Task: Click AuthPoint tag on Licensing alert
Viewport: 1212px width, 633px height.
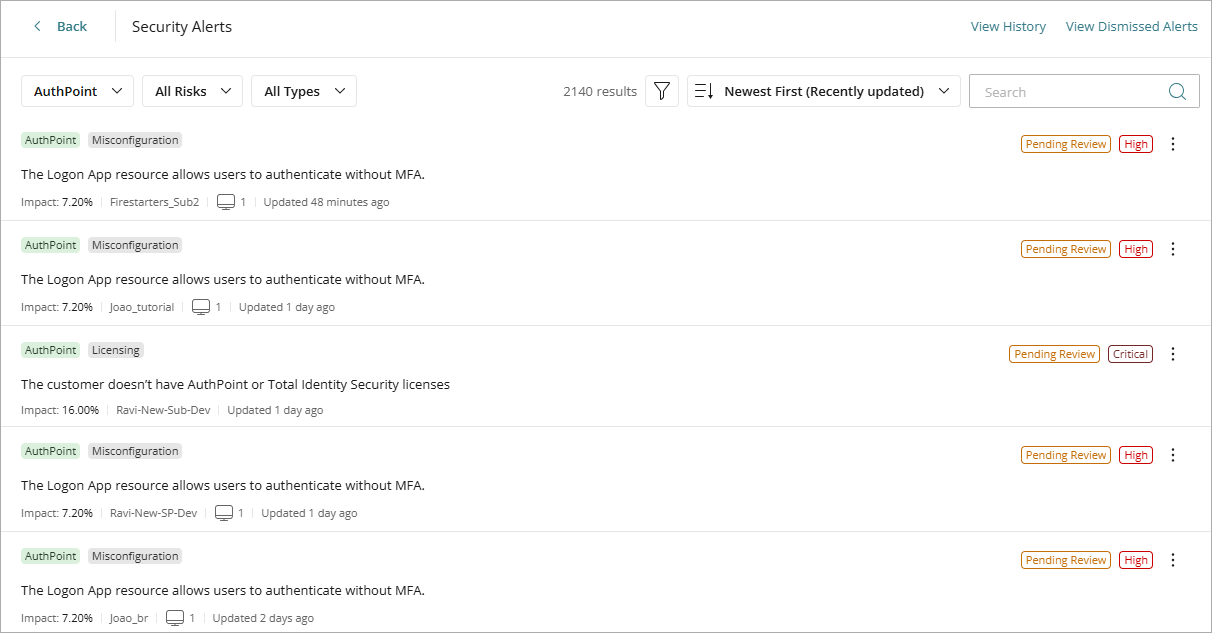Action: point(50,350)
